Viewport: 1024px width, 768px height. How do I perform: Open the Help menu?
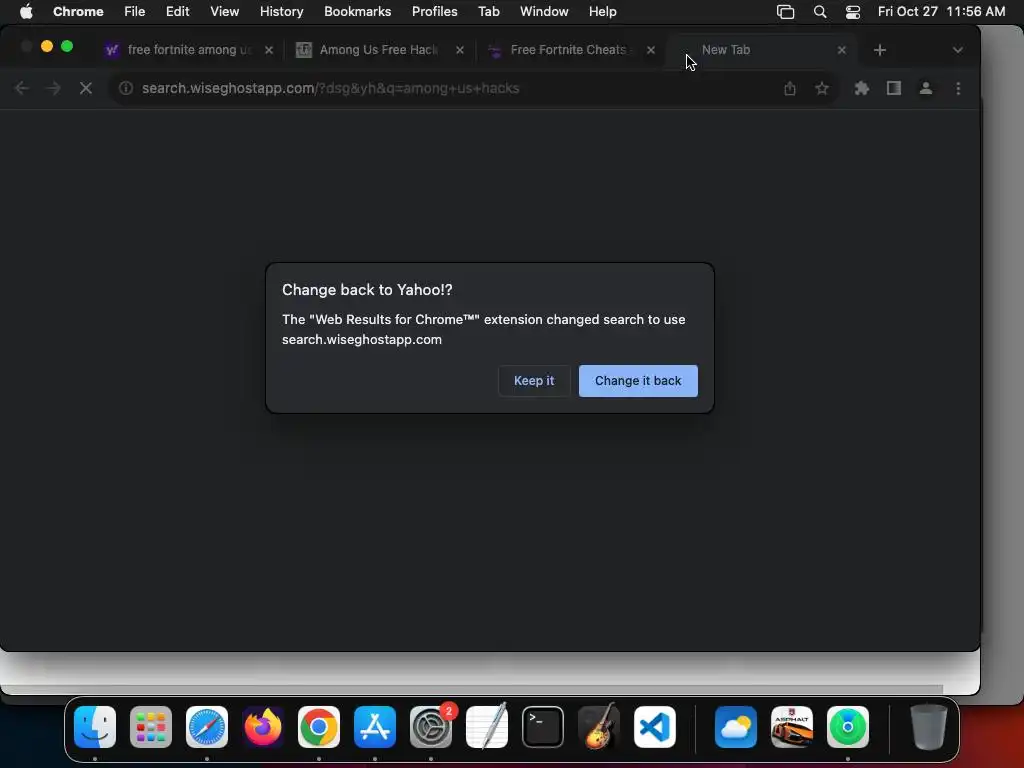click(602, 12)
